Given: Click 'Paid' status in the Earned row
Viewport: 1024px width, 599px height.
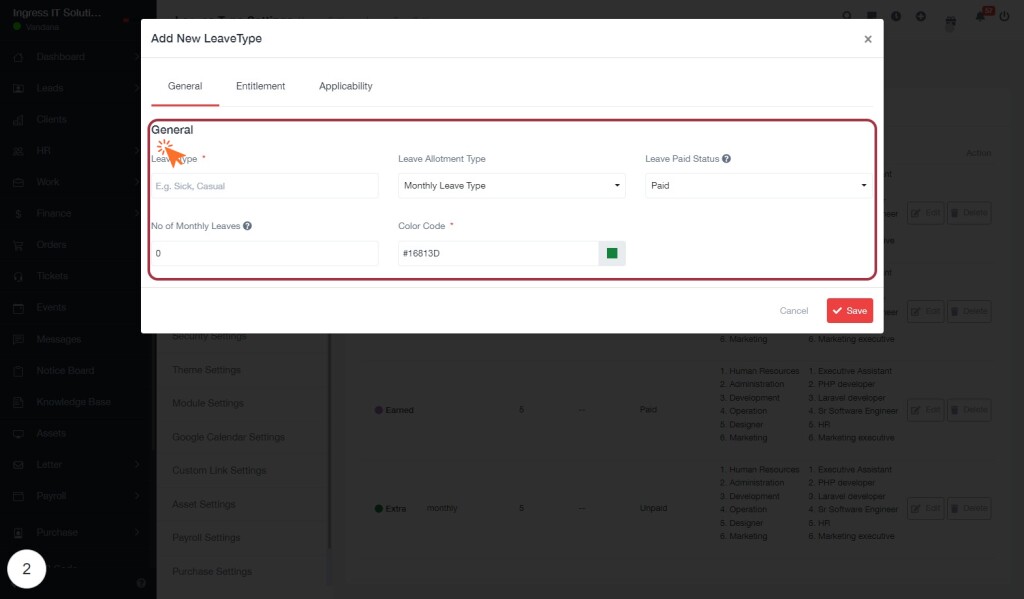Looking at the screenshot, I should pyautogui.click(x=648, y=410).
